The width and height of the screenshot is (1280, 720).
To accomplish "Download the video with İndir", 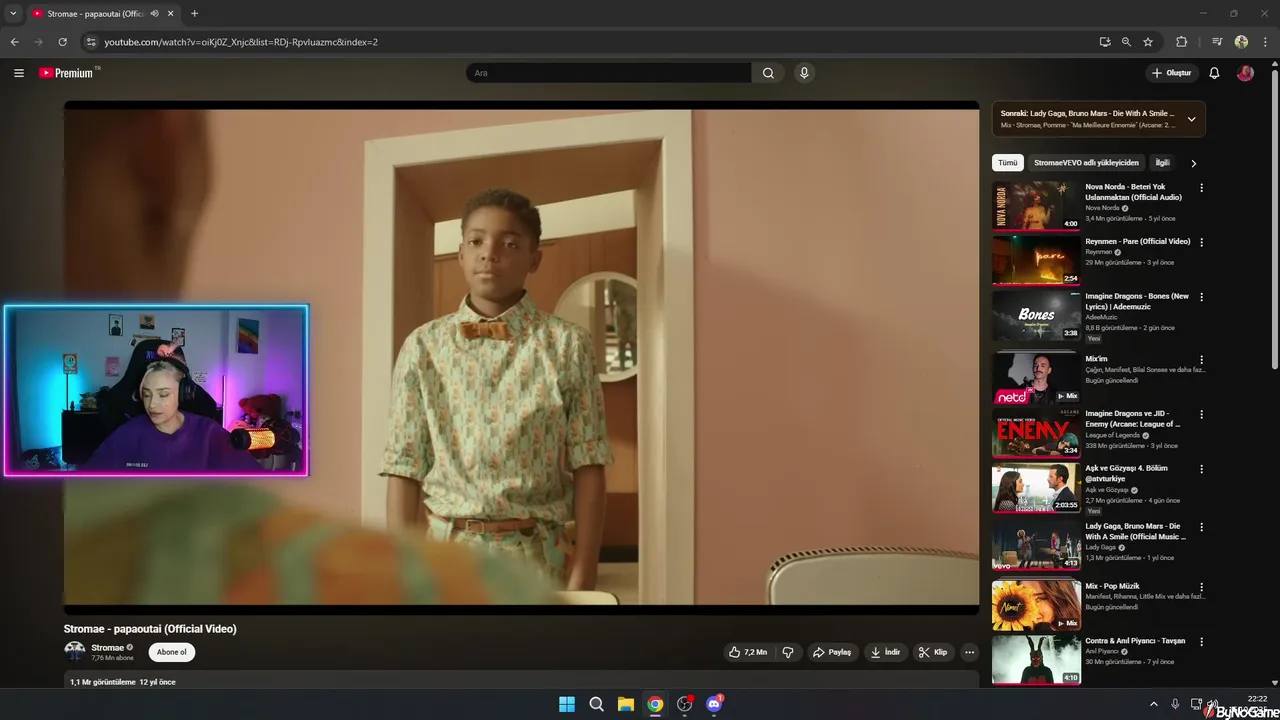I will 886,652.
